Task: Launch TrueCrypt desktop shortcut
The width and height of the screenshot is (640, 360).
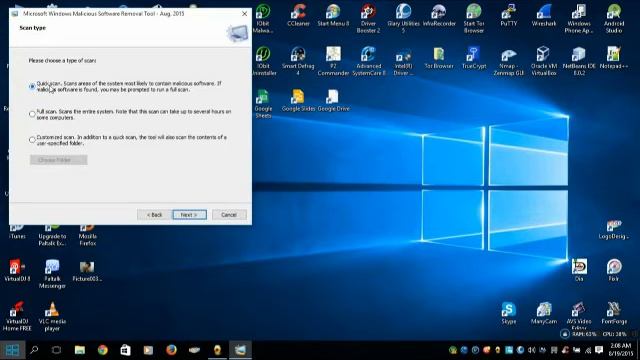Action: pos(474,58)
